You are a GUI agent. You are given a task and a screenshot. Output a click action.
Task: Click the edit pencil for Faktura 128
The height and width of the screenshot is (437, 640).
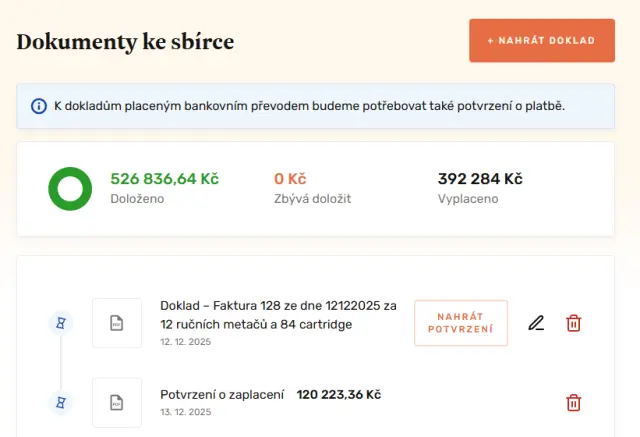tap(537, 323)
